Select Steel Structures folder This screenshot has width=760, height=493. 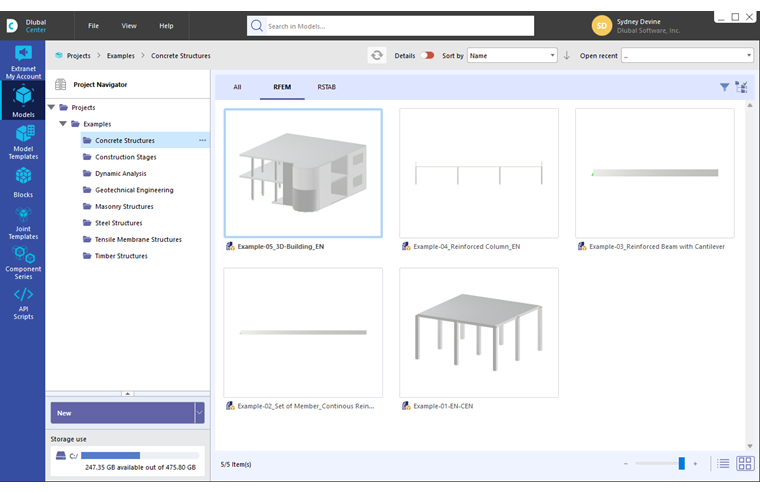pos(118,223)
